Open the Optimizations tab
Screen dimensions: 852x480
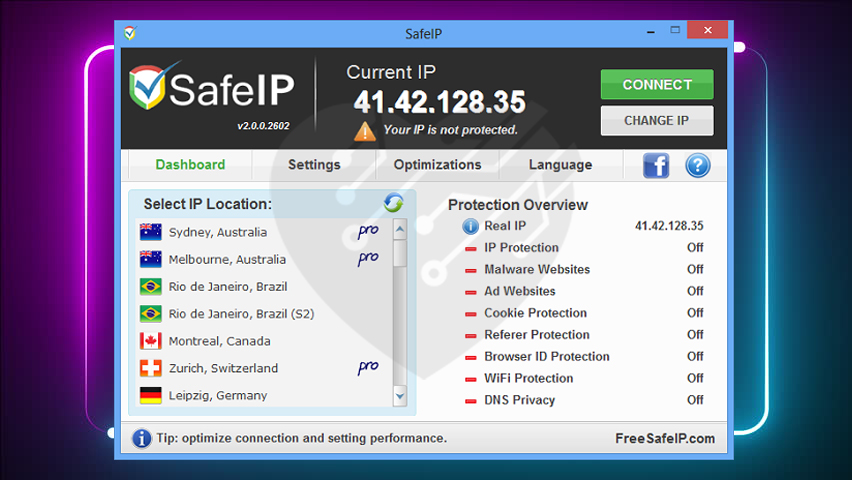(x=437, y=165)
